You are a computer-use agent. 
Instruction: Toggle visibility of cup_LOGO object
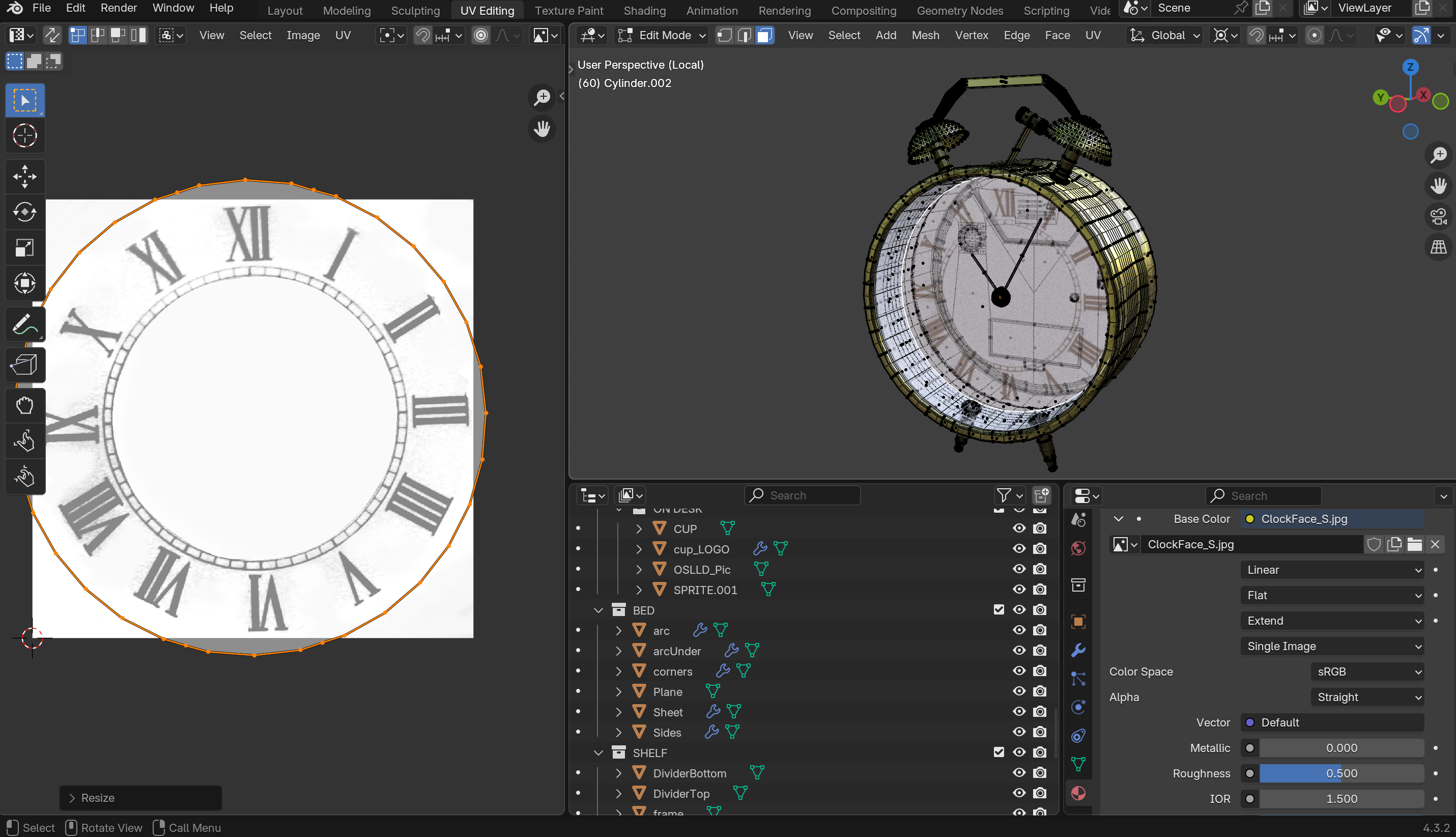click(1019, 549)
